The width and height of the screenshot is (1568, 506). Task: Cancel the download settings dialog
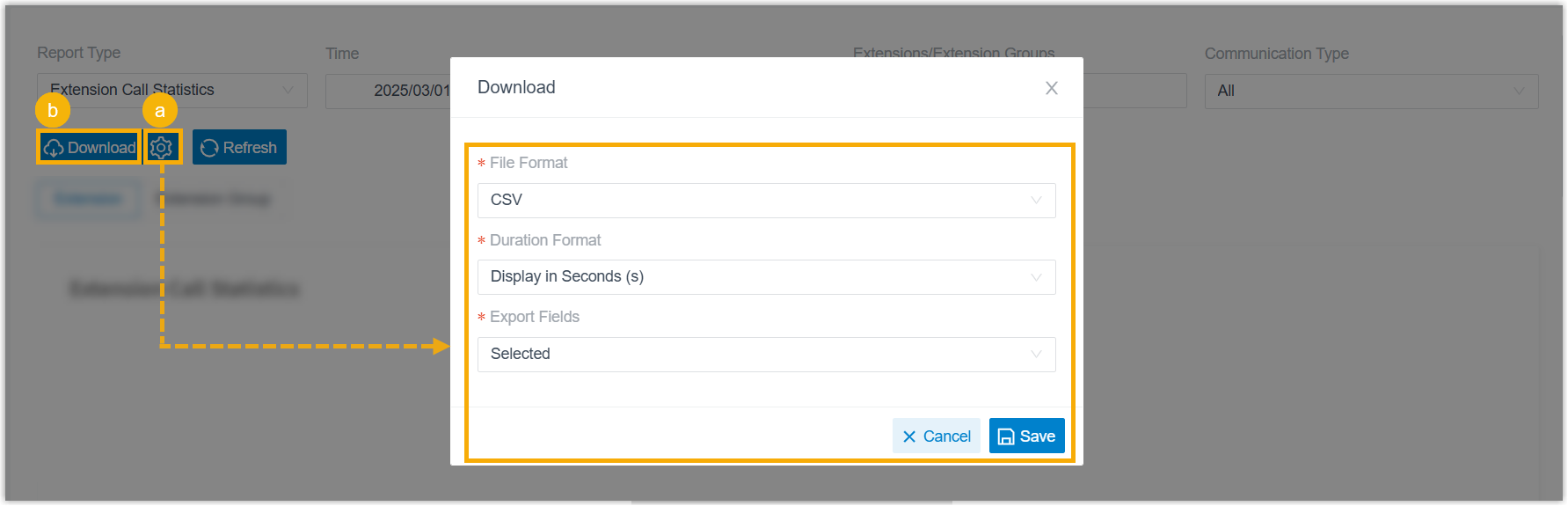(936, 436)
